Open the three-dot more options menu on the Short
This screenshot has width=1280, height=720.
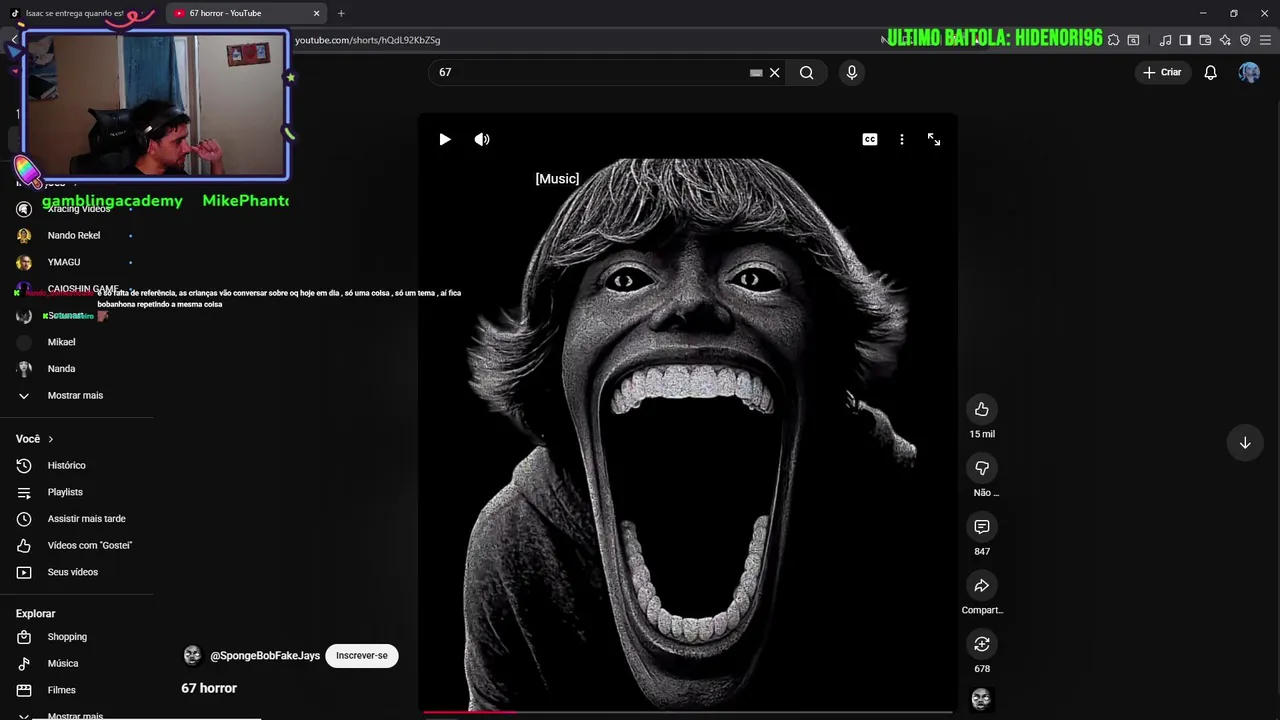pos(902,140)
